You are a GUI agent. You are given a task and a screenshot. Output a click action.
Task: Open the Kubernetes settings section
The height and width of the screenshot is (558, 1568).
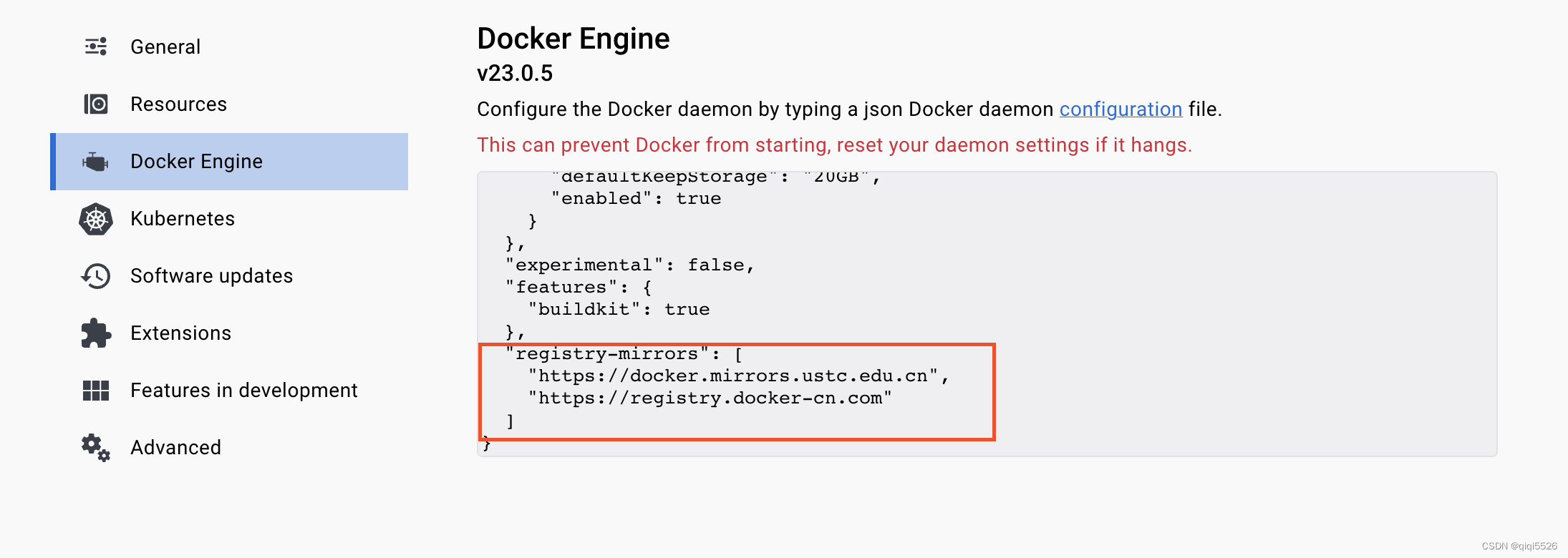click(183, 219)
